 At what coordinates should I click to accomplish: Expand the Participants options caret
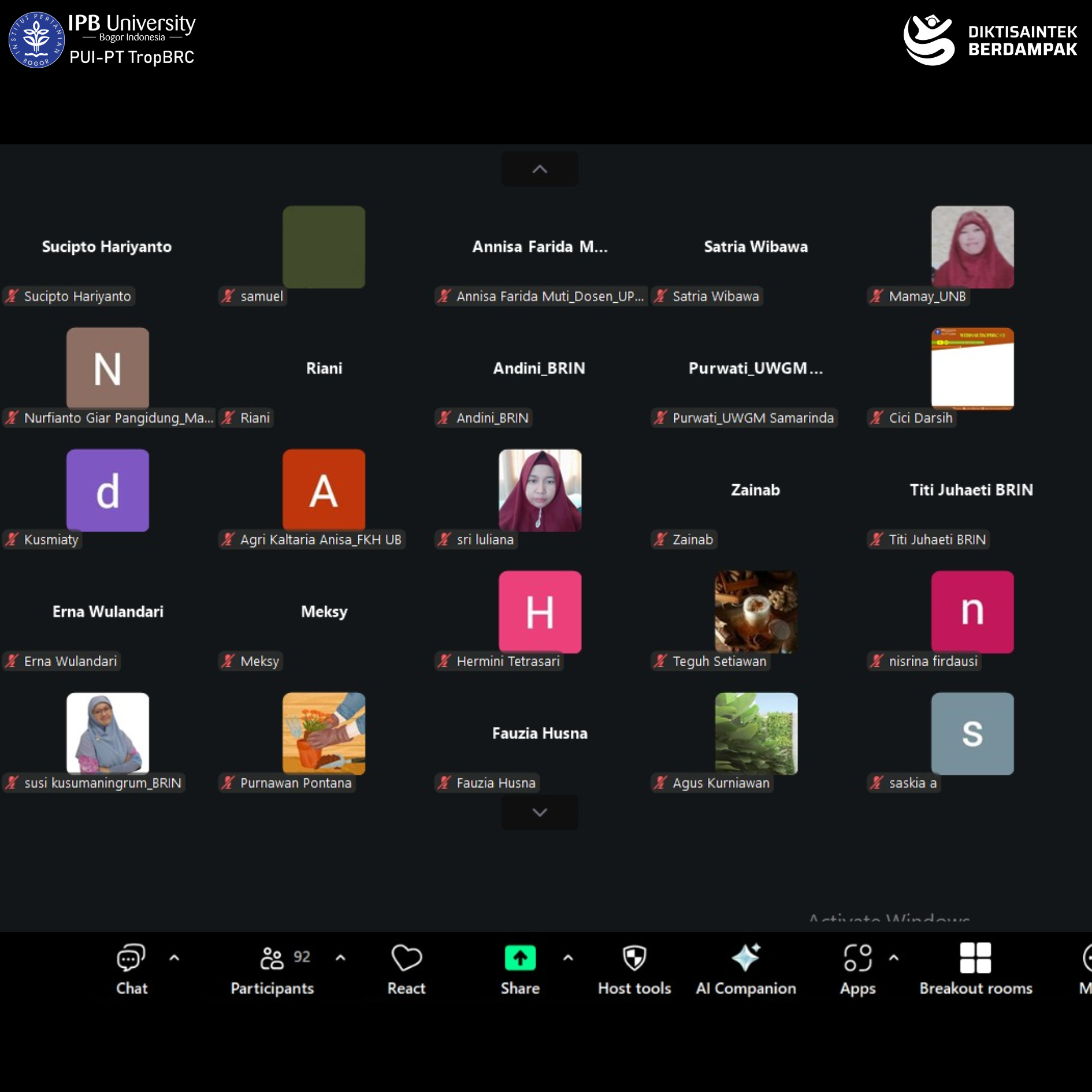point(340,958)
